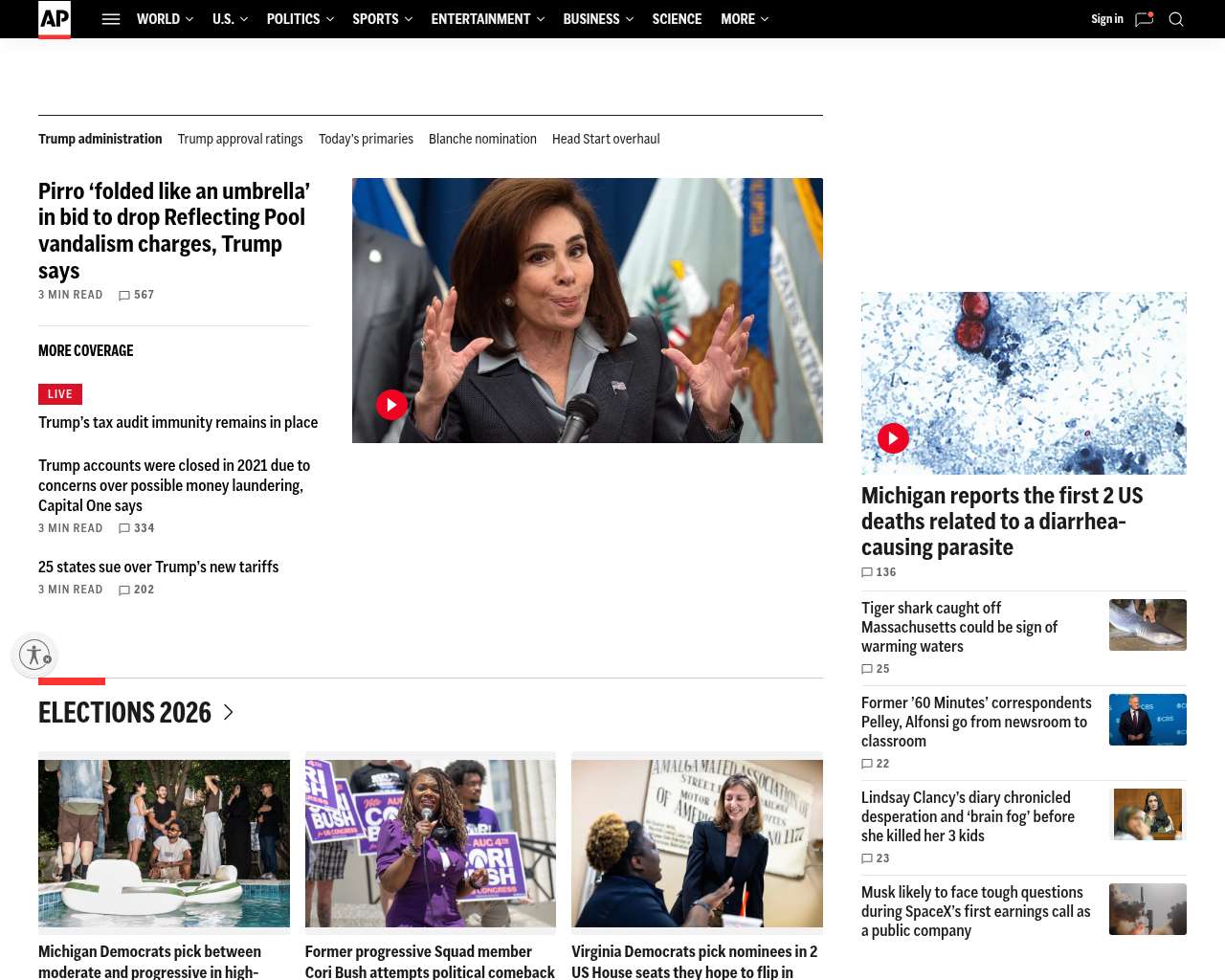
Task: Go to the AP logo homepage
Action: click(x=55, y=19)
